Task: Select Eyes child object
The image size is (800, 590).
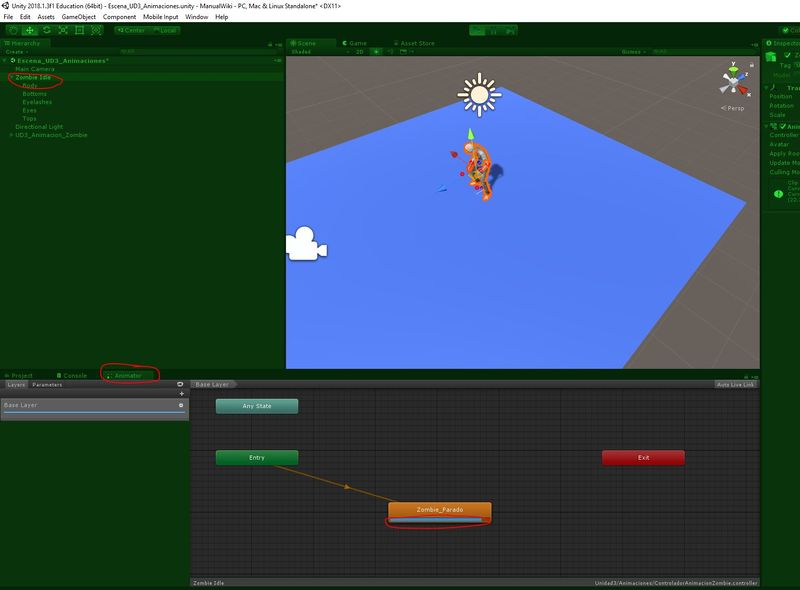Action: click(29, 110)
